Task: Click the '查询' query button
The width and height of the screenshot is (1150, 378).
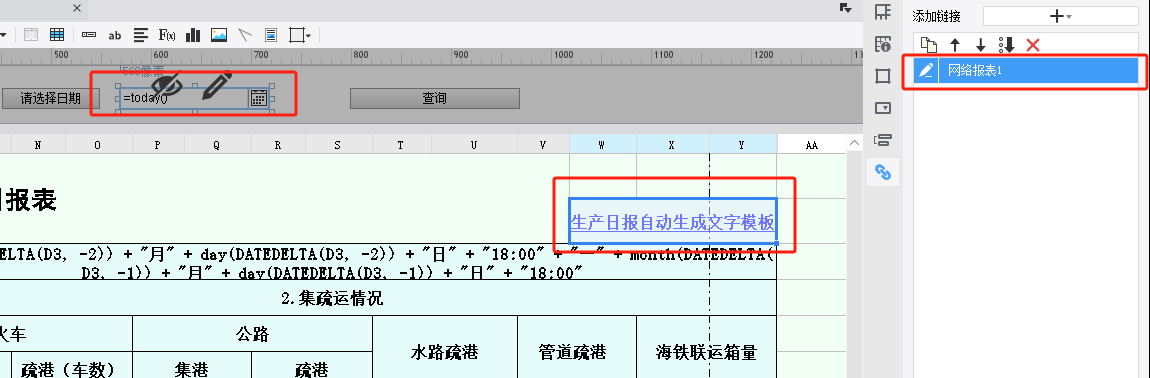Action: click(x=435, y=98)
